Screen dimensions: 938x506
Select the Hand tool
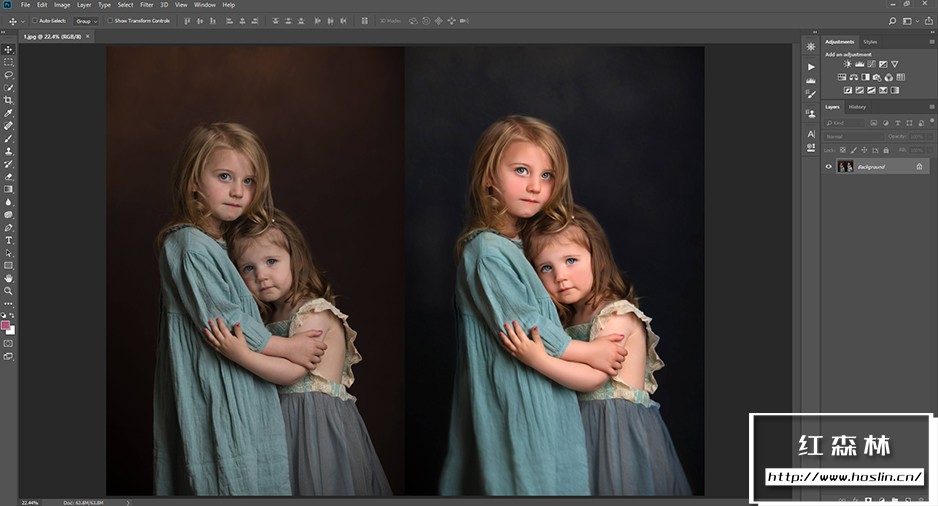[8, 278]
